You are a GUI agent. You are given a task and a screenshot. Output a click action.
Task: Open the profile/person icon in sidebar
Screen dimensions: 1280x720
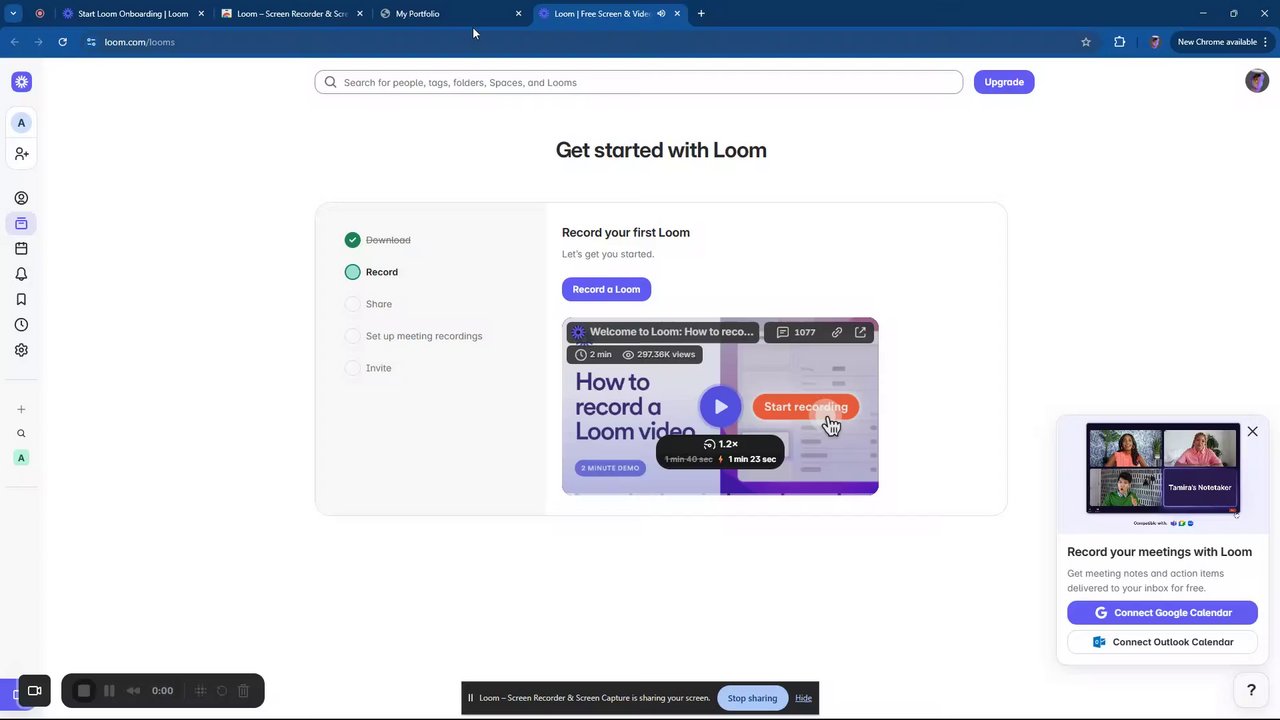pyautogui.click(x=21, y=198)
